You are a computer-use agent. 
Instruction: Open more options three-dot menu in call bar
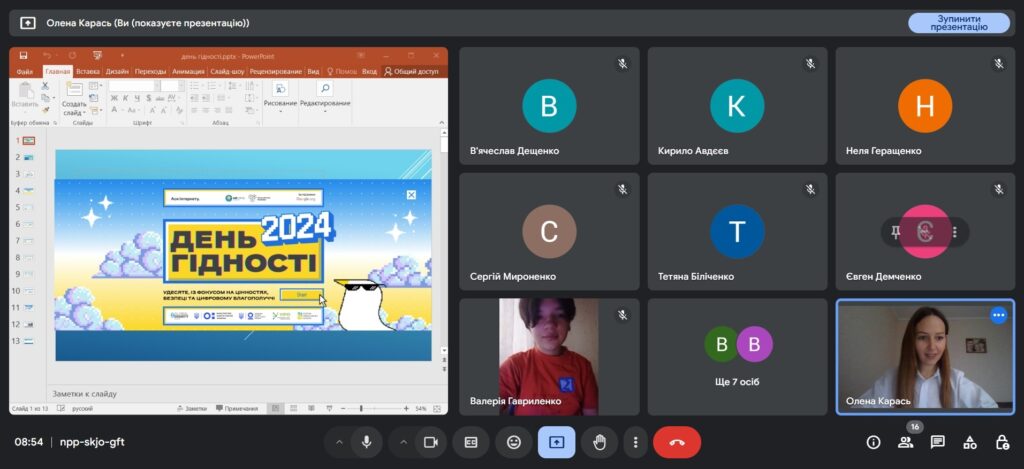point(635,442)
